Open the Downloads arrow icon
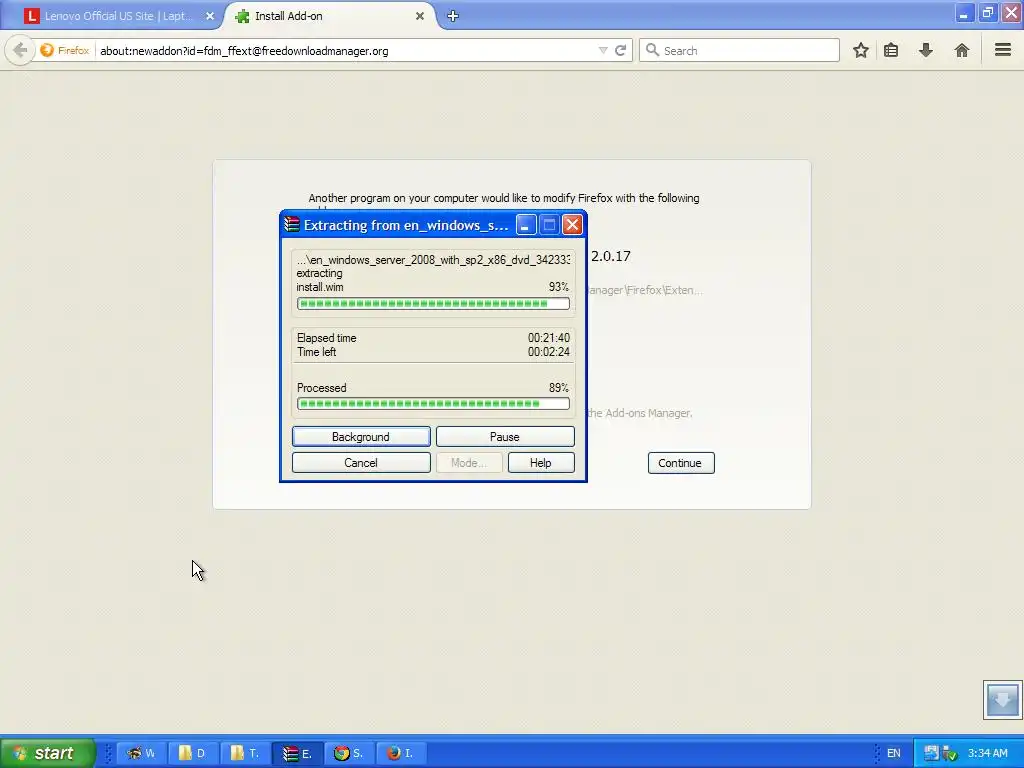Viewport: 1024px width, 768px height. click(x=926, y=50)
